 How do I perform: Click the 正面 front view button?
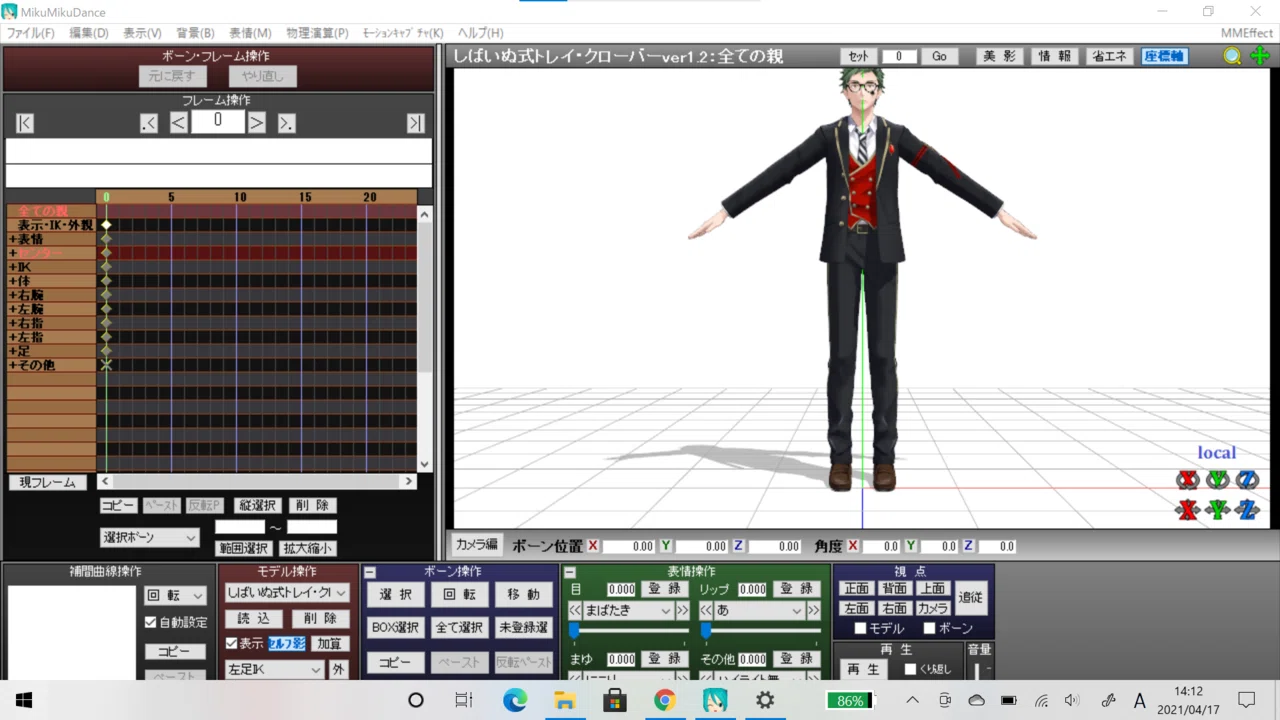pos(857,588)
